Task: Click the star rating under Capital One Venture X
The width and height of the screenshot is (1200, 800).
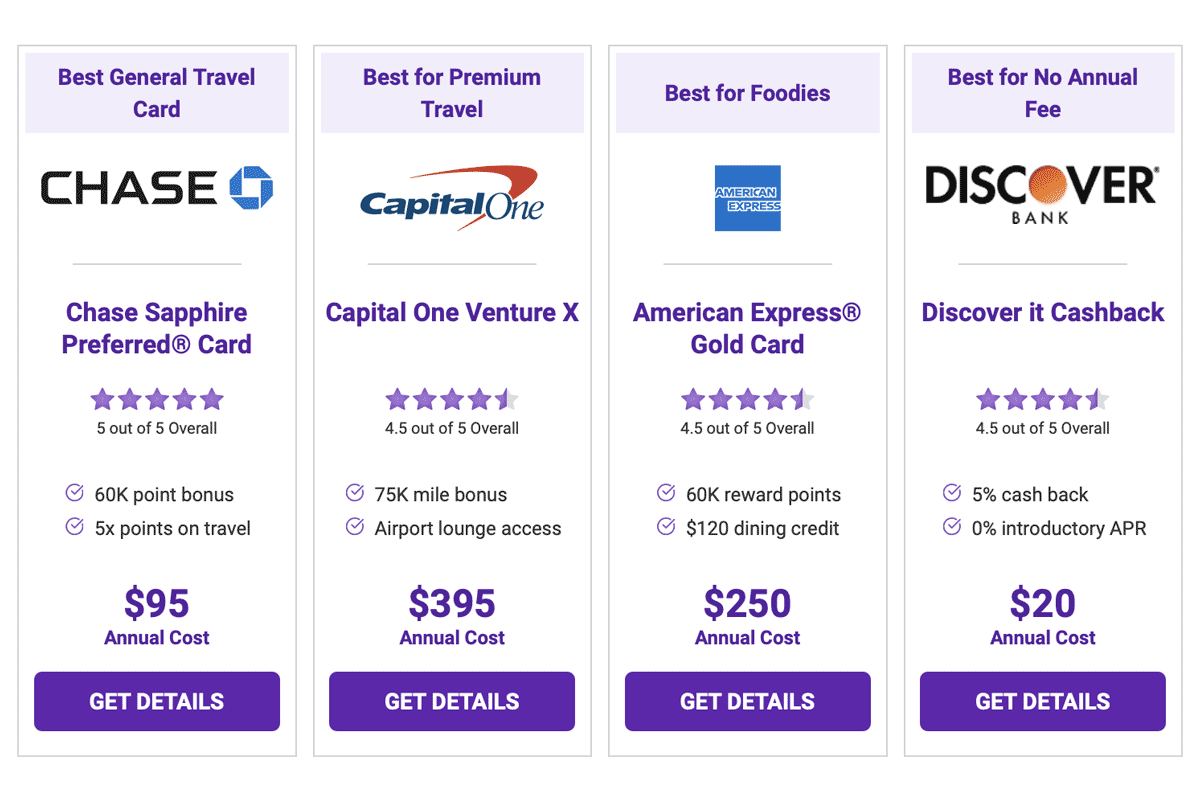Action: click(x=452, y=400)
